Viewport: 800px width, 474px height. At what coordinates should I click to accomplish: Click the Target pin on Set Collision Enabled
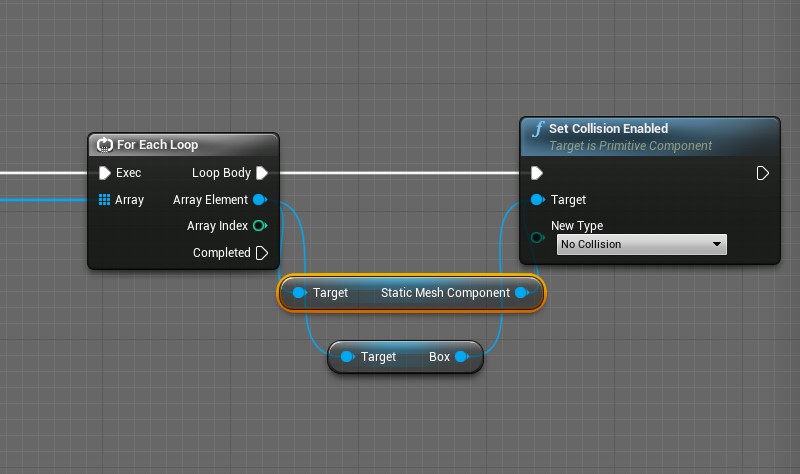[x=538, y=200]
